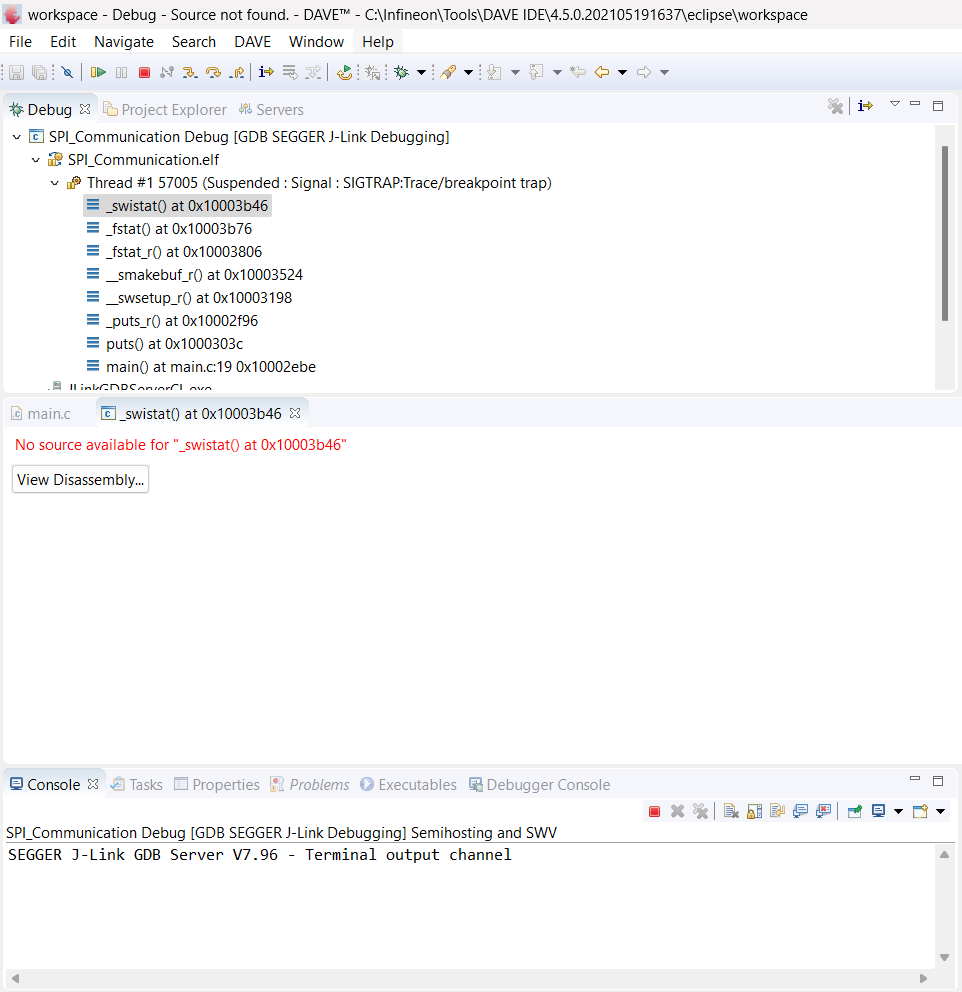Save the current editor file
Viewport: 962px width, 992px height.
[x=15, y=71]
